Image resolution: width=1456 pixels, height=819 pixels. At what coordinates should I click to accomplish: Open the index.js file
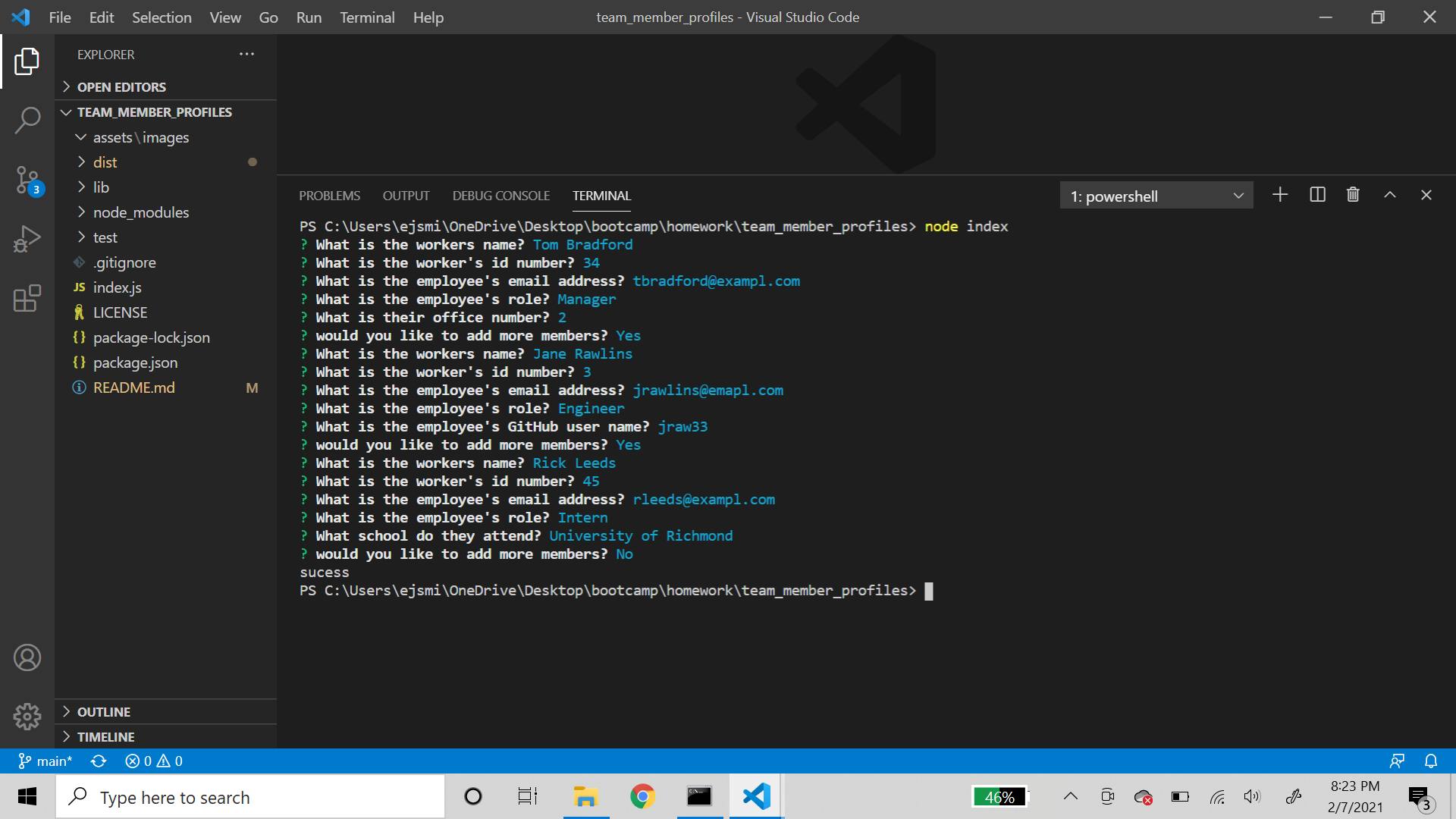point(117,287)
